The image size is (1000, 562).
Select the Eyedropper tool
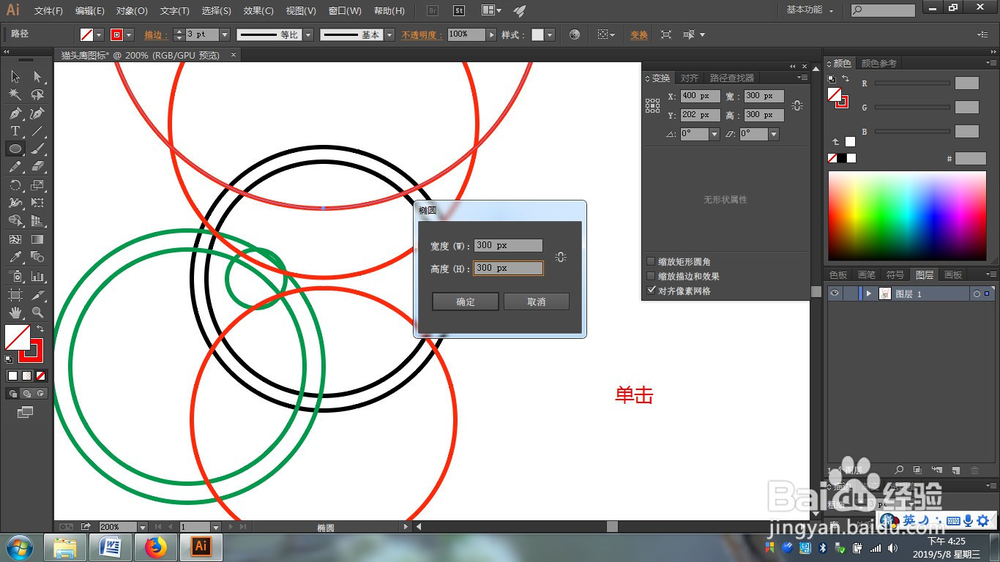(15, 258)
